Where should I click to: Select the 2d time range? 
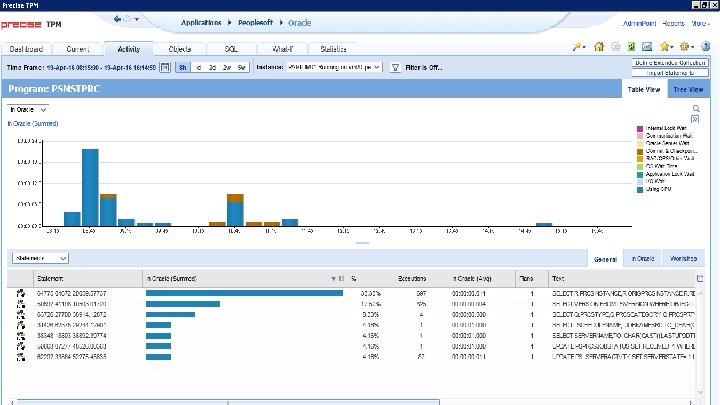(x=212, y=68)
